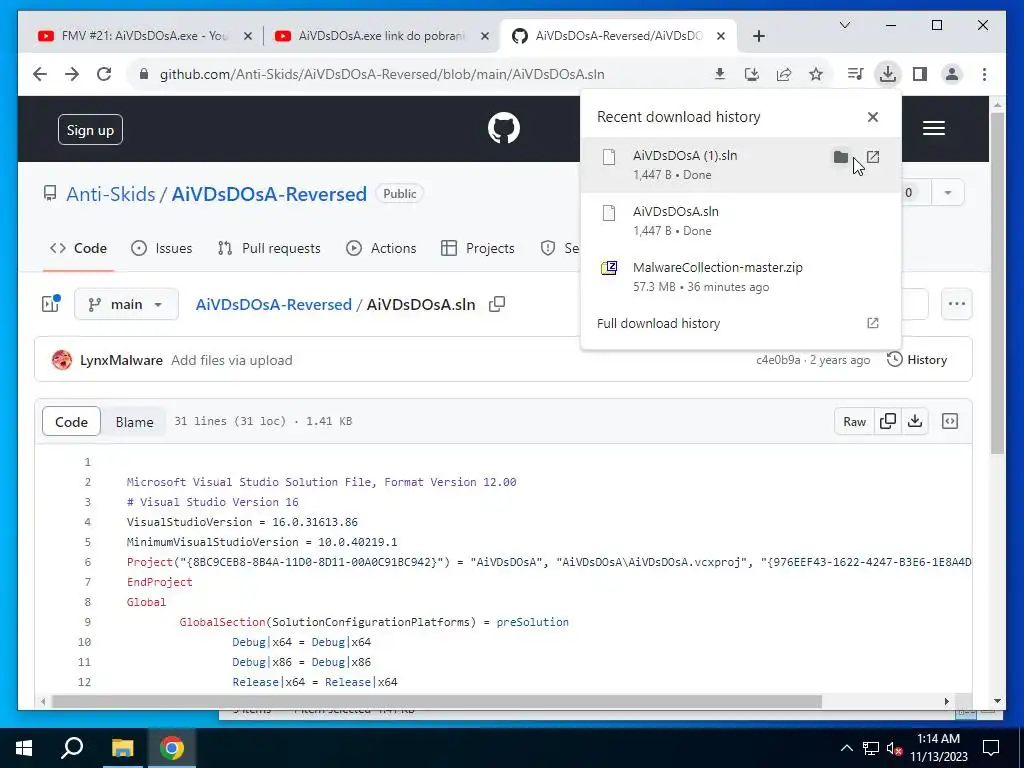The width and height of the screenshot is (1024, 768).
Task: Open the AiVDsDOsA-Reversed repository title link
Action: 269,194
